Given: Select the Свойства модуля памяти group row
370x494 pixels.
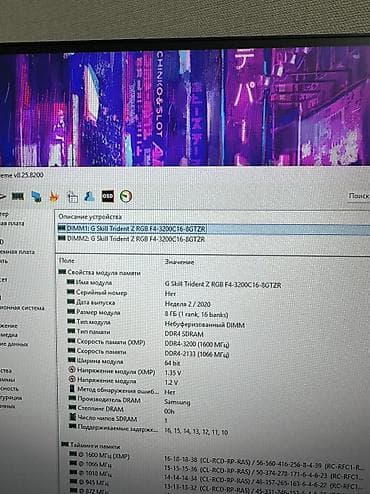Looking at the screenshot, I should (x=99, y=273).
